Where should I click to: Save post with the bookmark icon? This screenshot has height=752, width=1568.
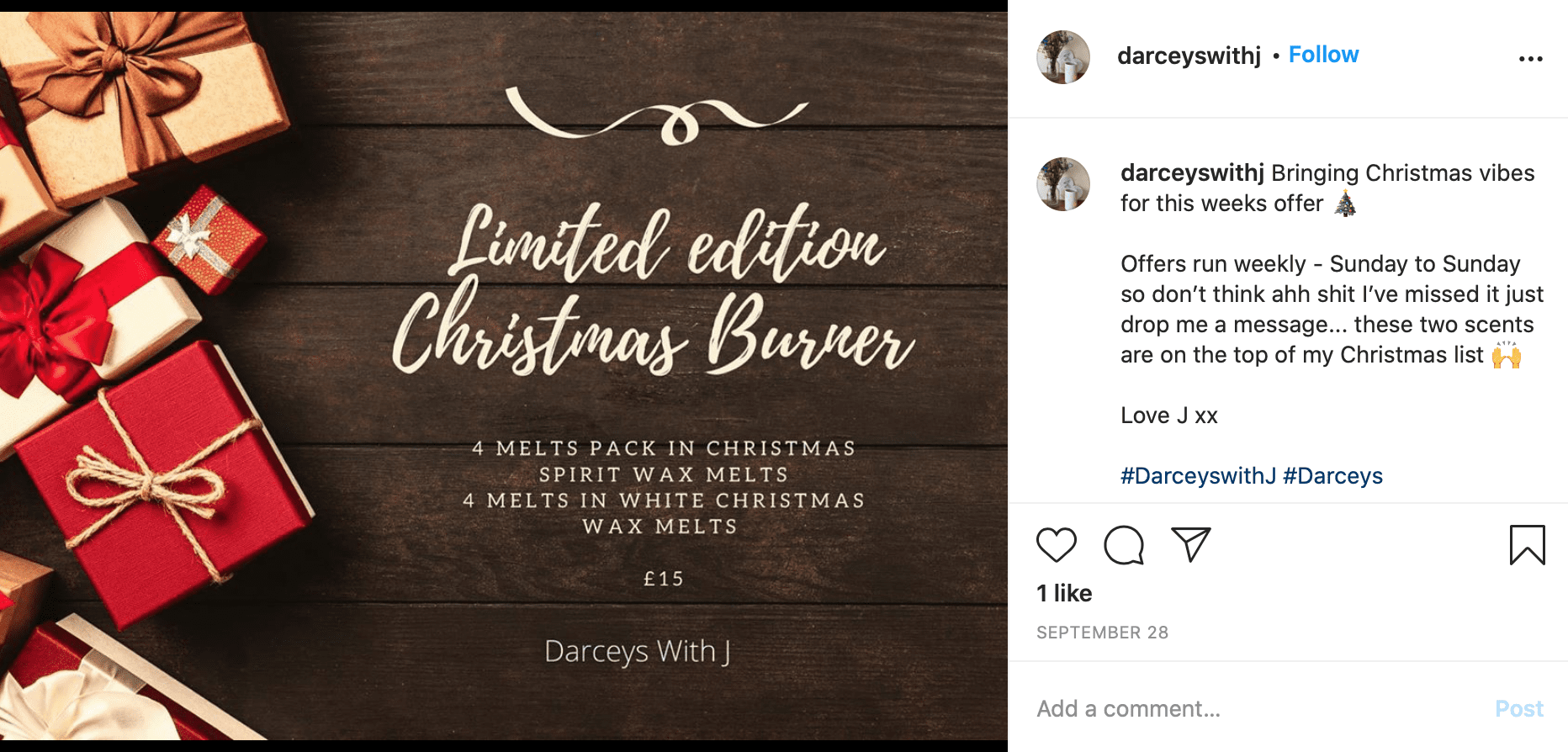pyautogui.click(x=1528, y=544)
